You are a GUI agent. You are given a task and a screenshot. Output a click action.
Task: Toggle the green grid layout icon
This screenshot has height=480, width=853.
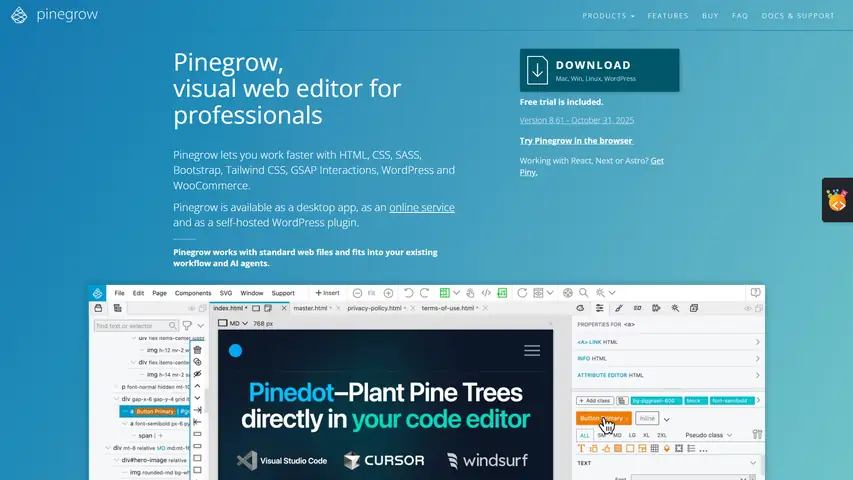444,293
